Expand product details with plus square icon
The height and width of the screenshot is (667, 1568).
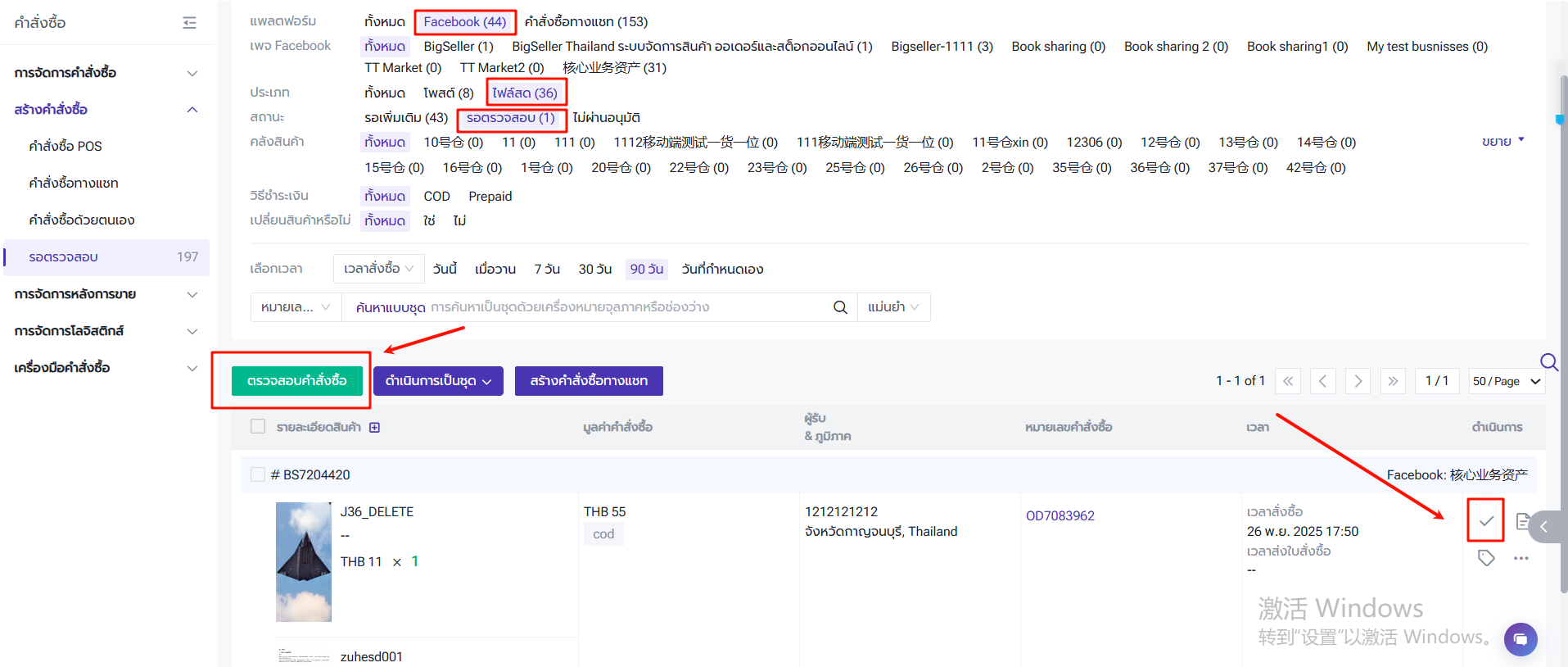[374, 427]
